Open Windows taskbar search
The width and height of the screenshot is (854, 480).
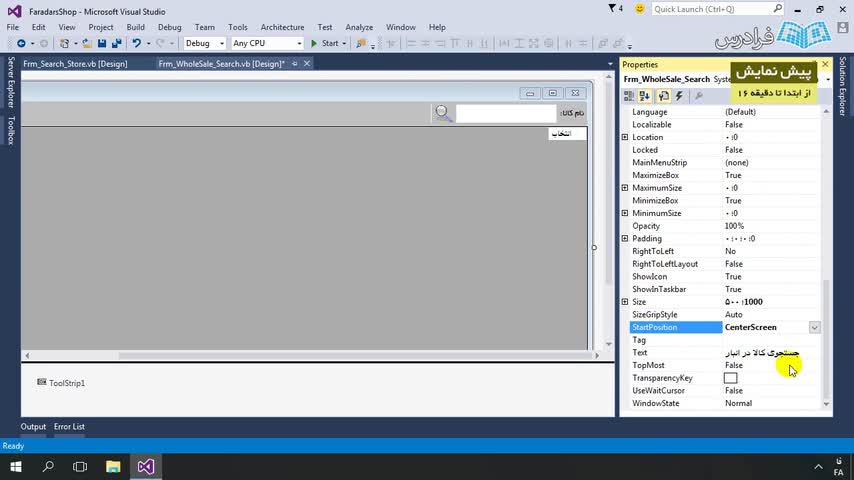click(48, 467)
